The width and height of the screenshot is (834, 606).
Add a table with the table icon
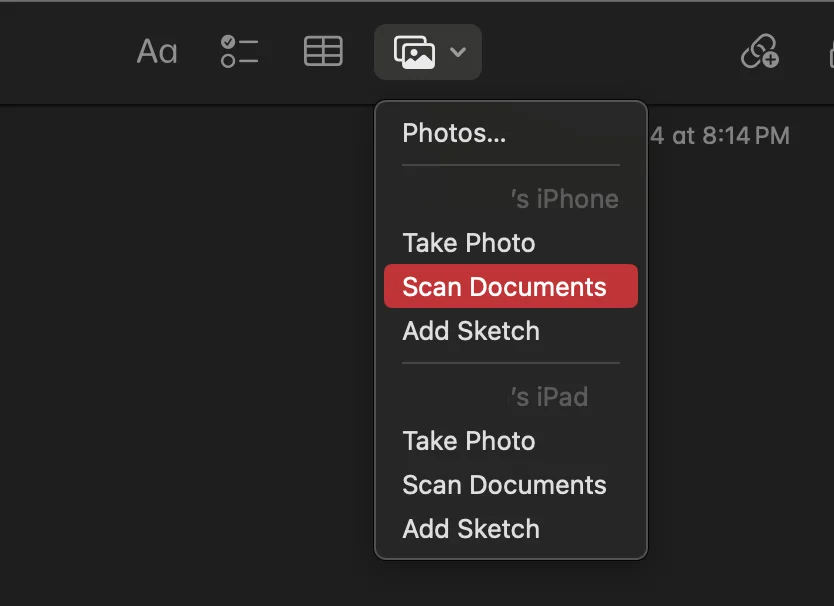click(323, 52)
